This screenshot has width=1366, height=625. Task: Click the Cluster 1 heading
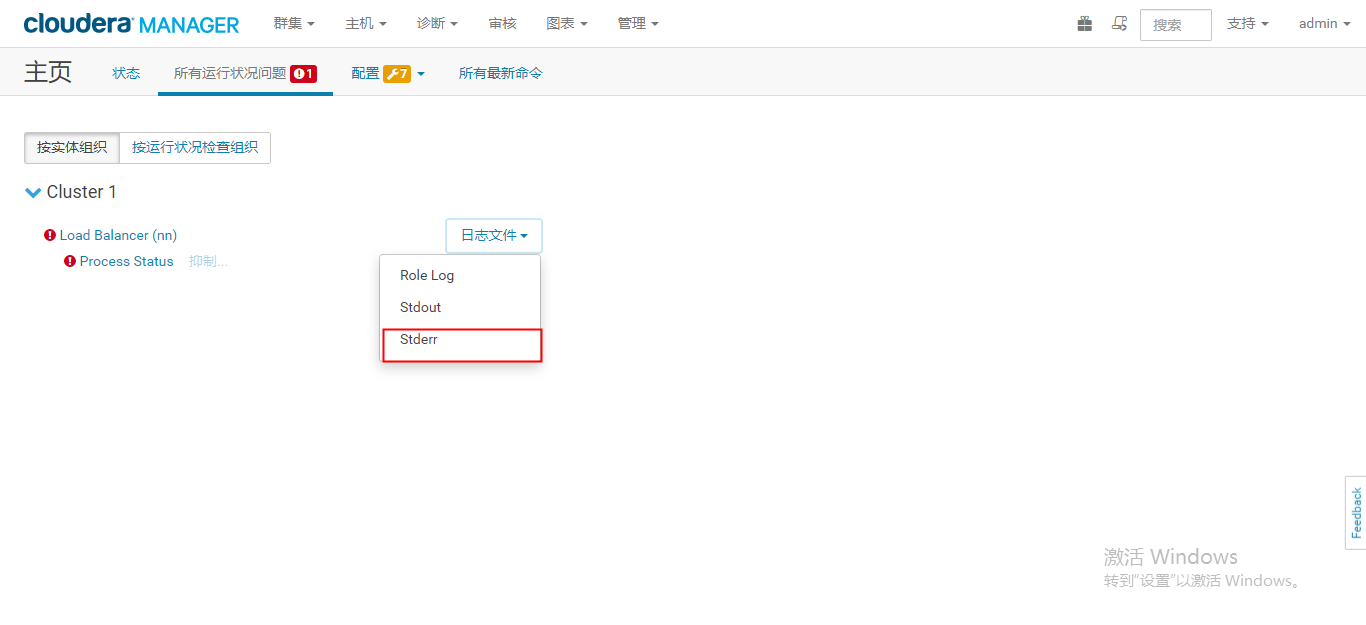[x=82, y=192]
